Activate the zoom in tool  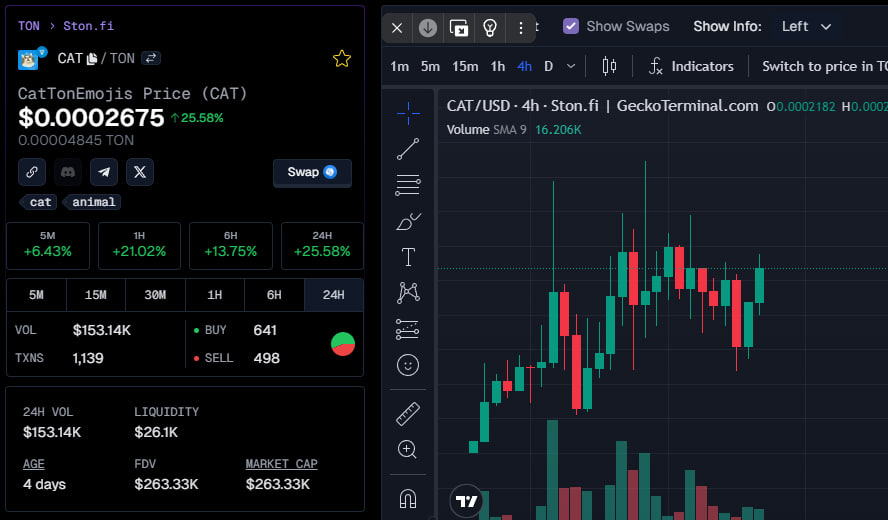coord(408,450)
